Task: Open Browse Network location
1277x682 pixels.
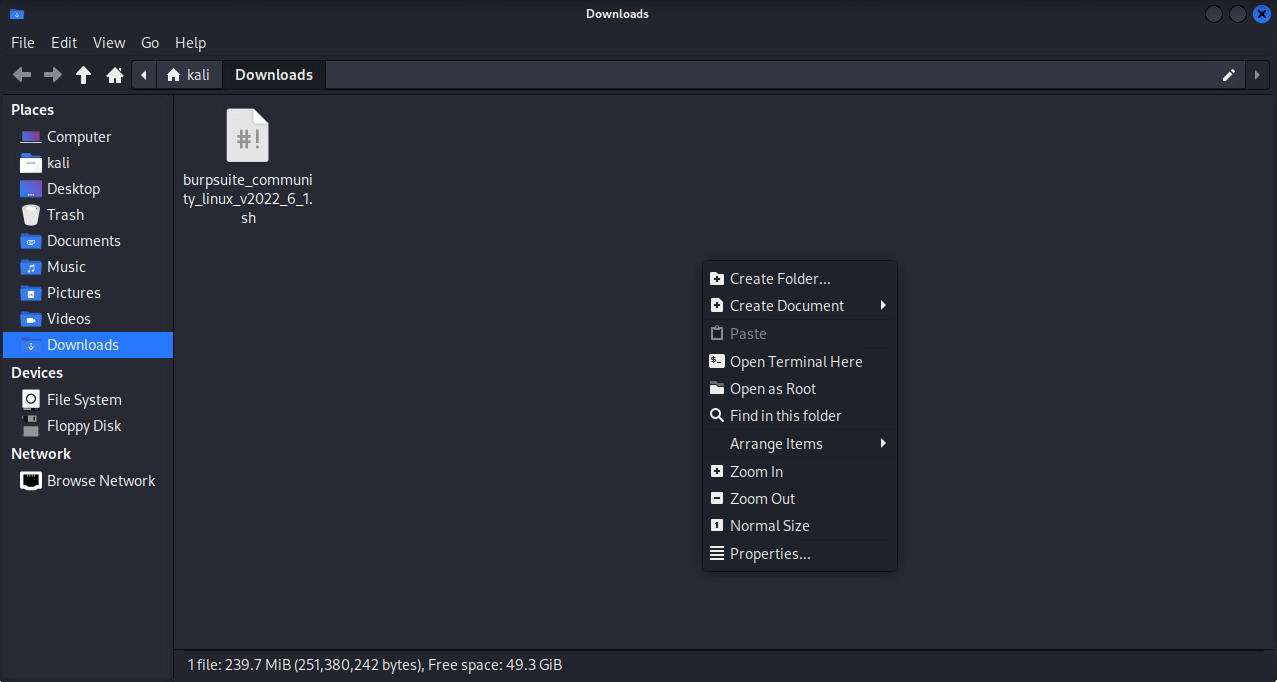Action: (100, 481)
